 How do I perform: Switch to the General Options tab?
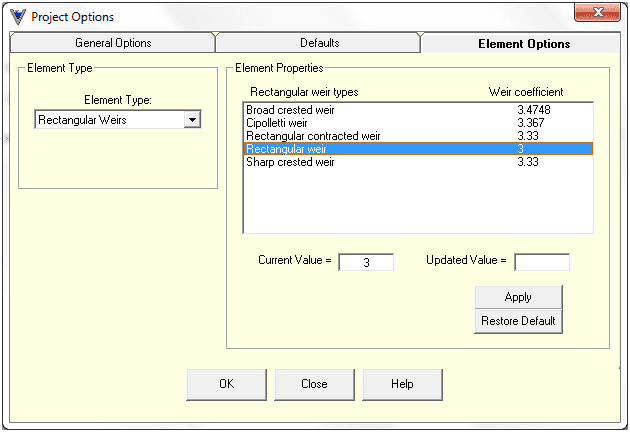[113, 43]
